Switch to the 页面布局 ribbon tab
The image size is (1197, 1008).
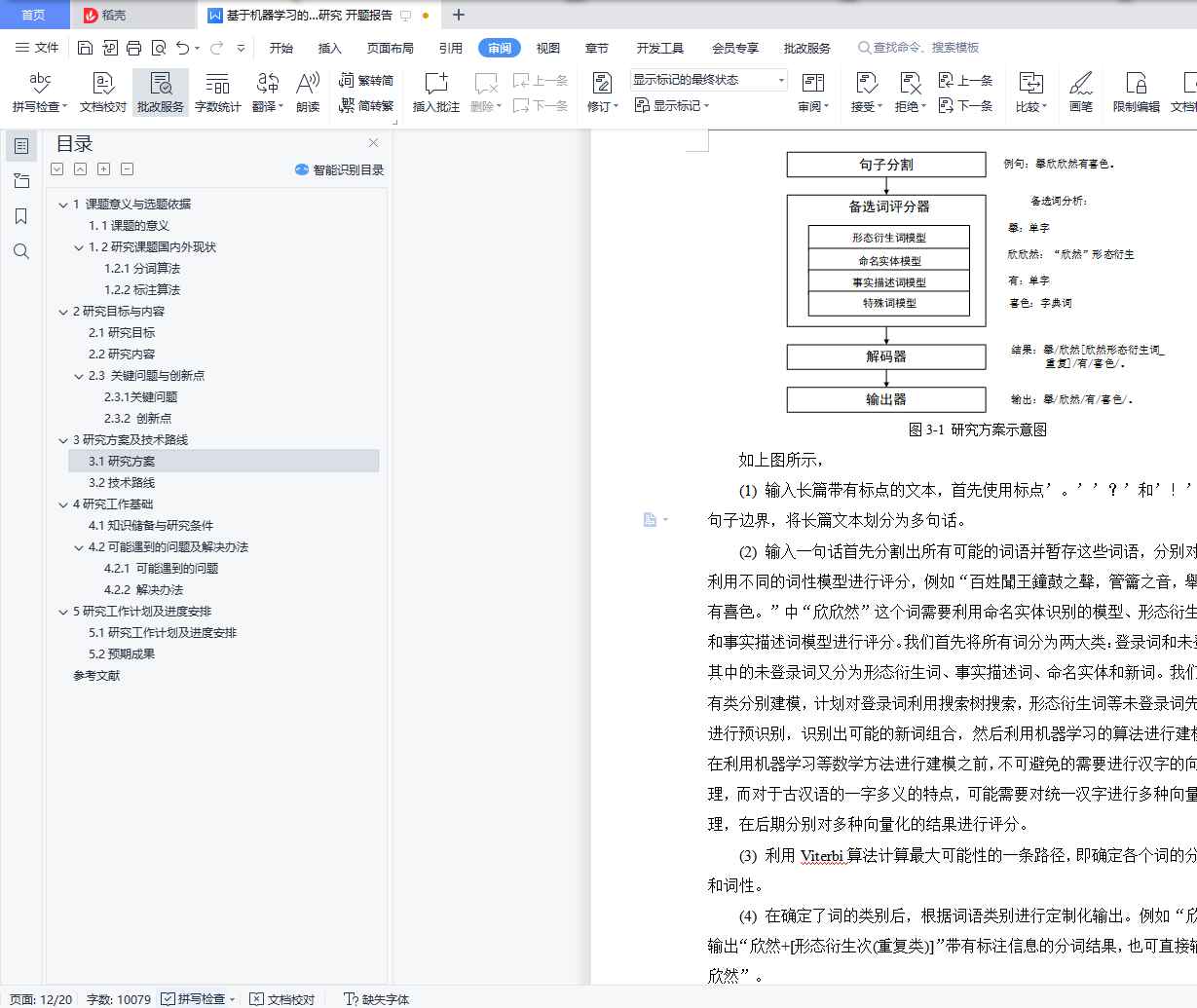391,48
